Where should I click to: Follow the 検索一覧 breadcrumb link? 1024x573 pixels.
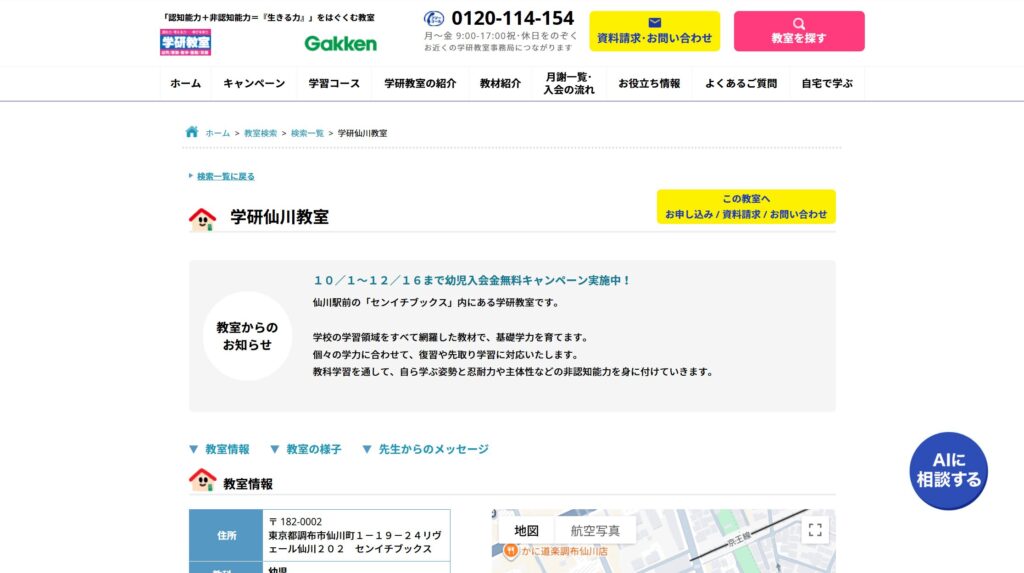click(307, 133)
